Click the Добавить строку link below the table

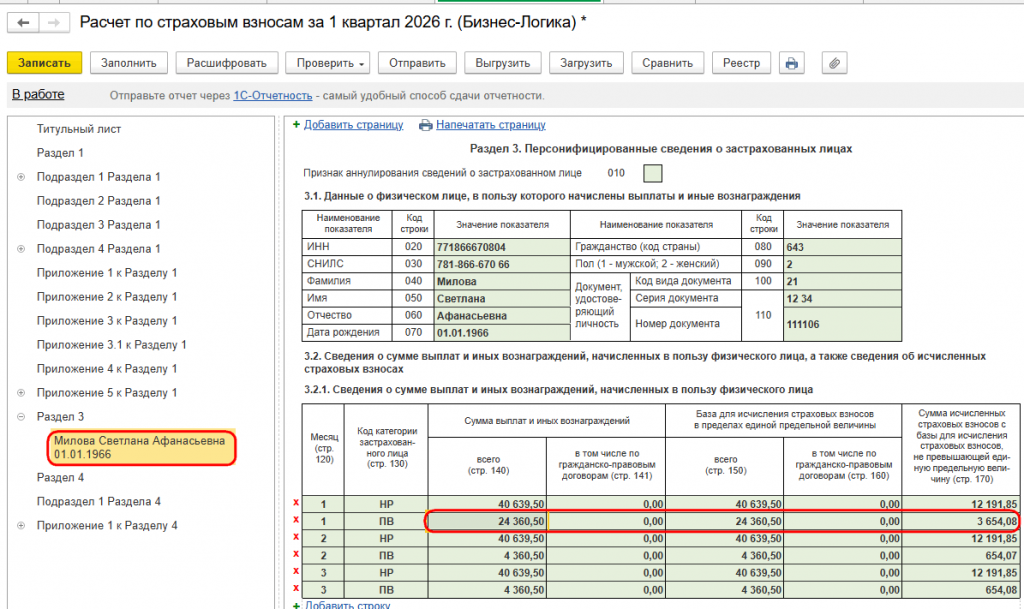pos(347,604)
